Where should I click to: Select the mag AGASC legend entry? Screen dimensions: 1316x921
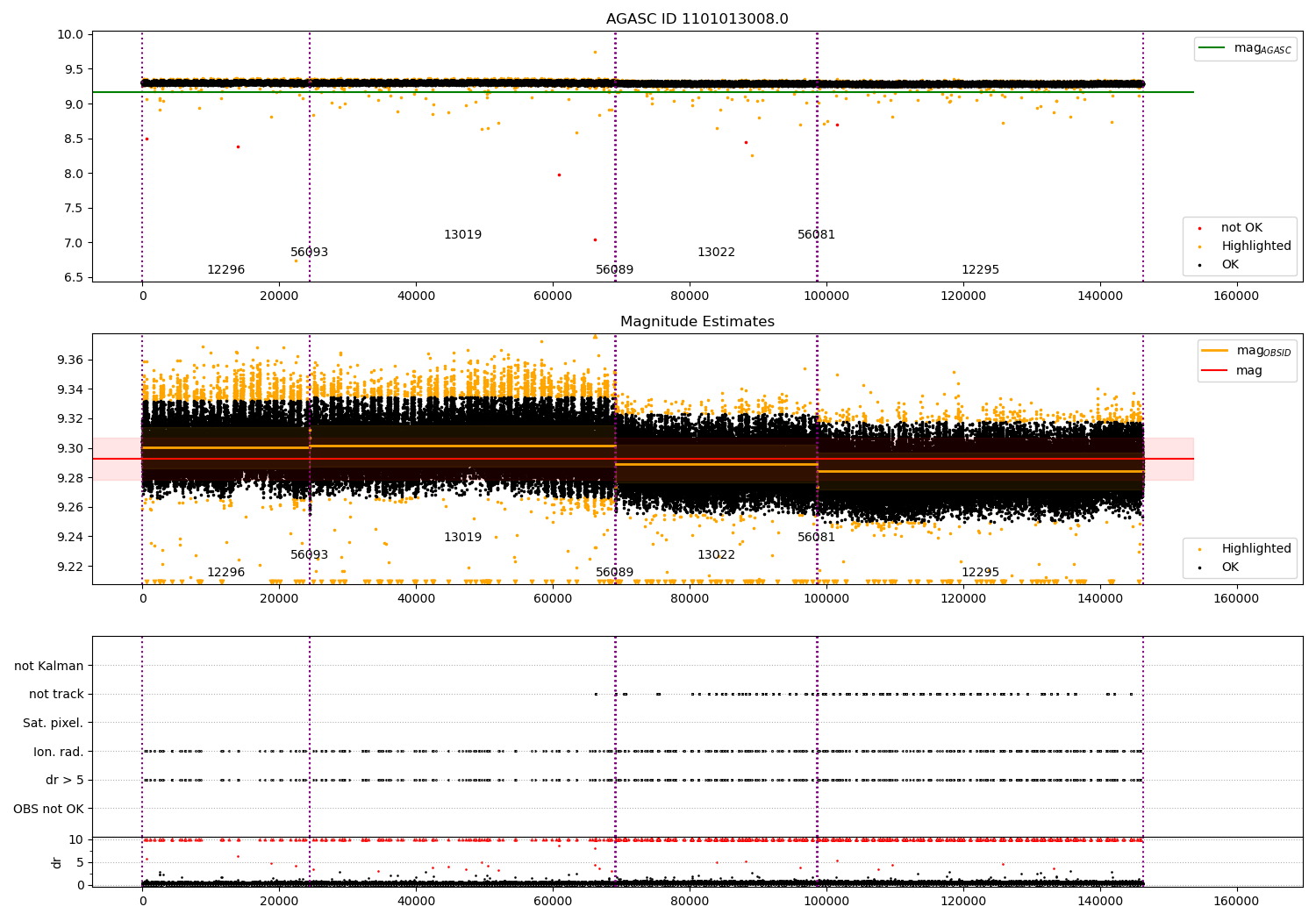(x=1245, y=48)
